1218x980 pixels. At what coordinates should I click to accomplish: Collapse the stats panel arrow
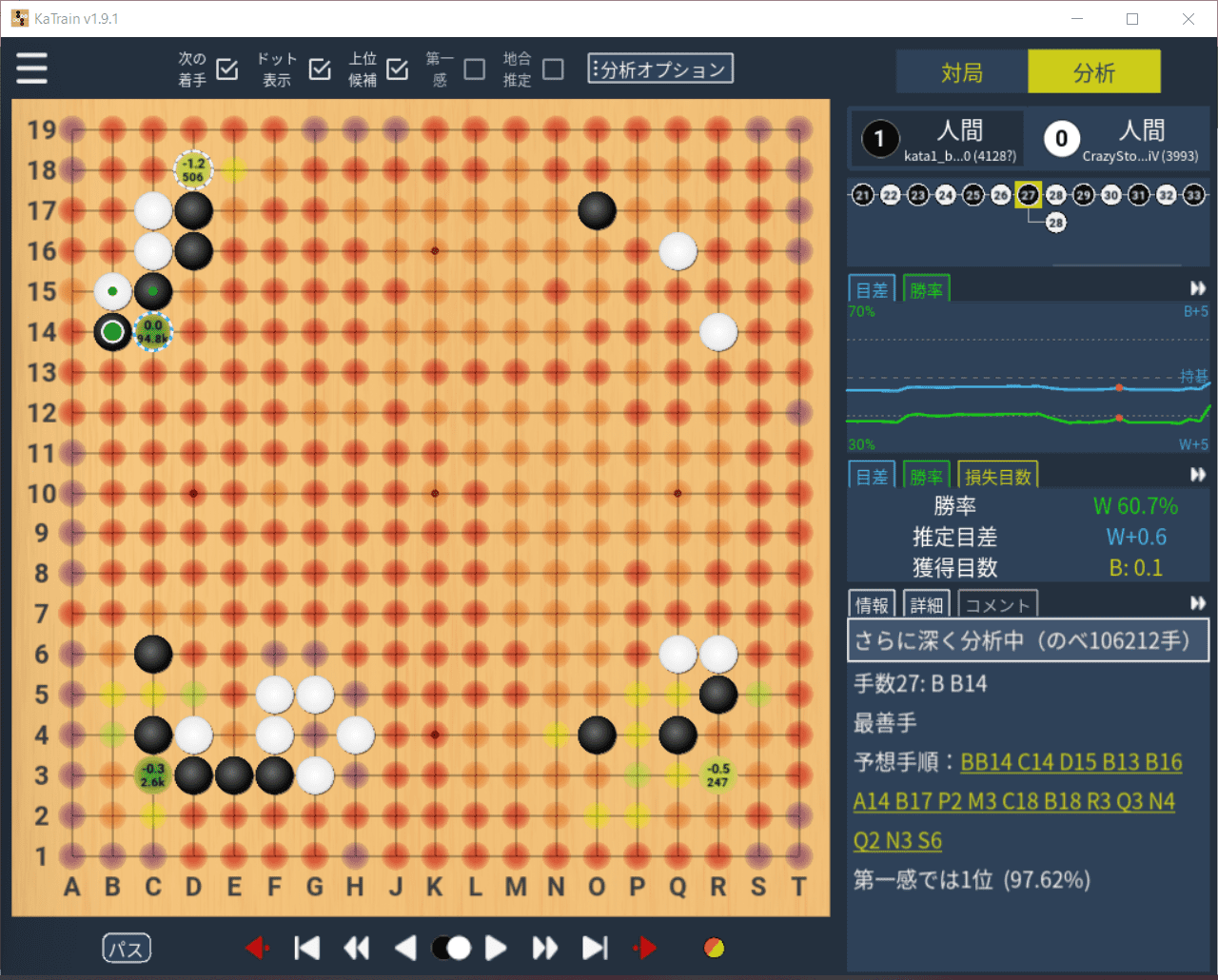(1198, 475)
